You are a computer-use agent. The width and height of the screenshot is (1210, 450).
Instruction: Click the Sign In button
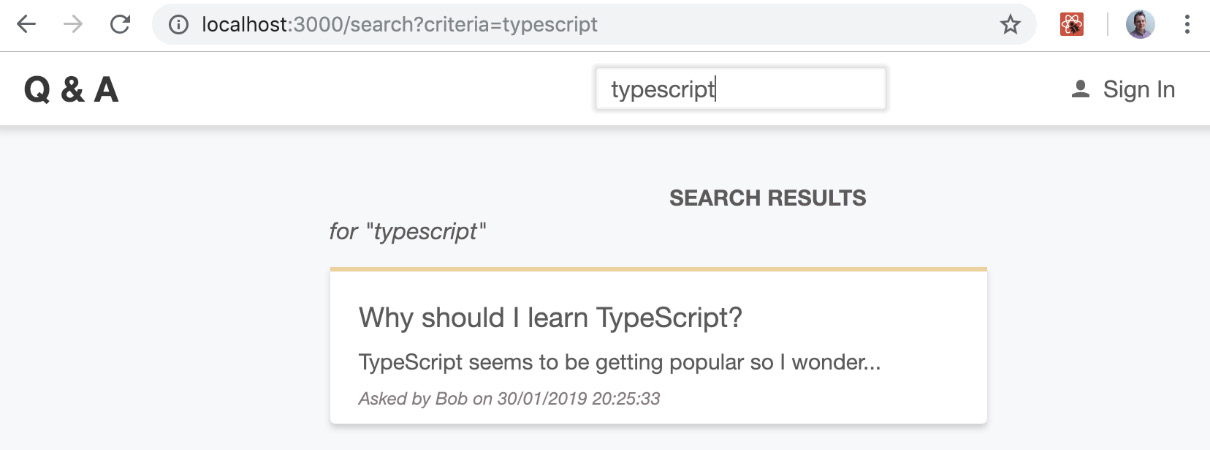1123,90
